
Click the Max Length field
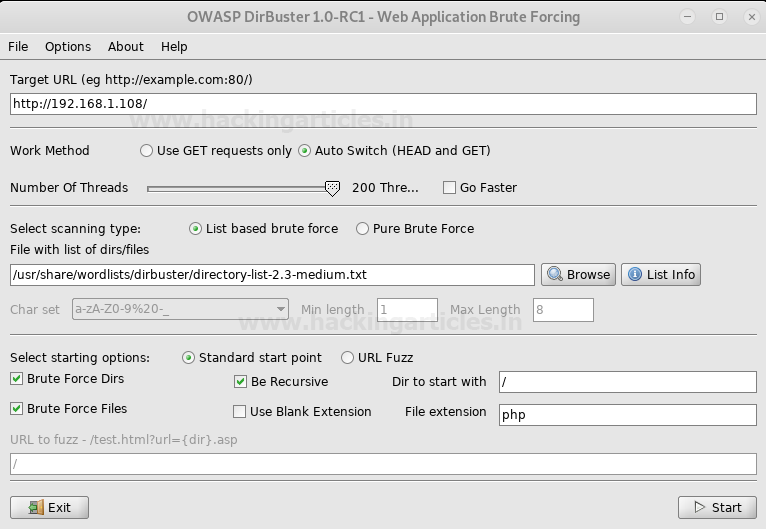click(x=563, y=310)
